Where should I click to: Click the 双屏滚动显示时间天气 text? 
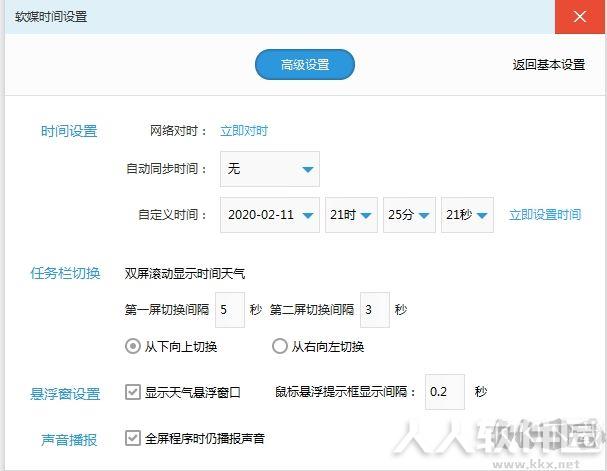pyautogui.click(x=185, y=274)
